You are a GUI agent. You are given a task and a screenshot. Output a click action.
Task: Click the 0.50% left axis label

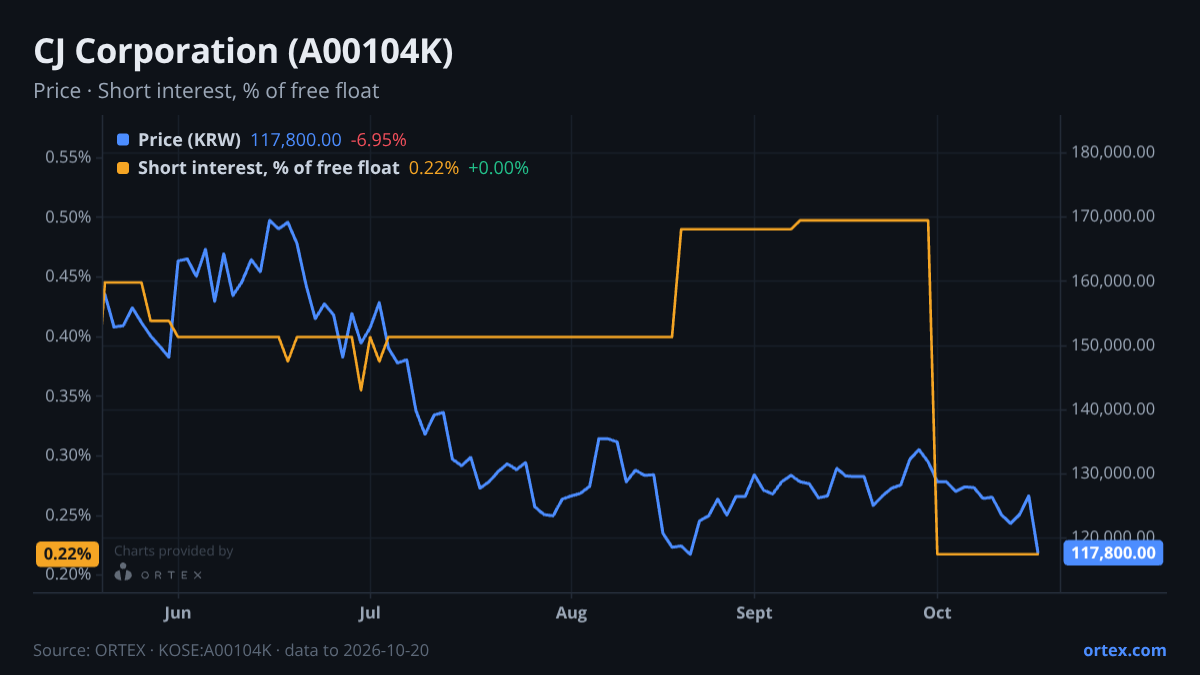pyautogui.click(x=68, y=217)
